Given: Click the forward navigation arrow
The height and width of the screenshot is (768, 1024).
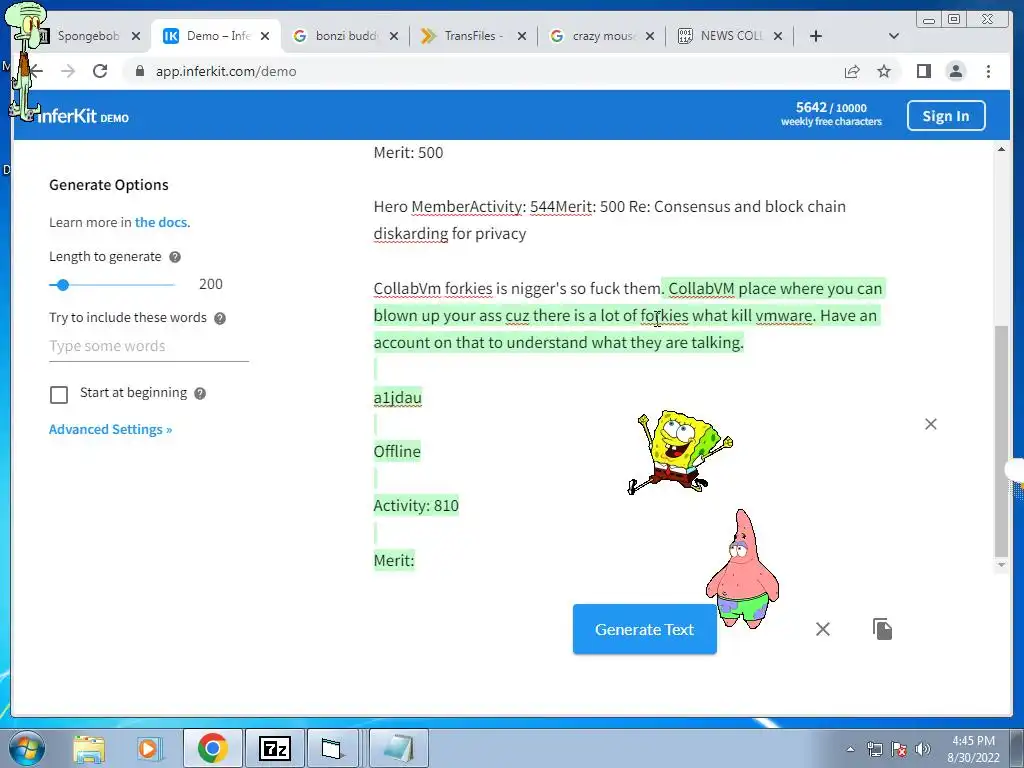Looking at the screenshot, I should click(x=68, y=71).
